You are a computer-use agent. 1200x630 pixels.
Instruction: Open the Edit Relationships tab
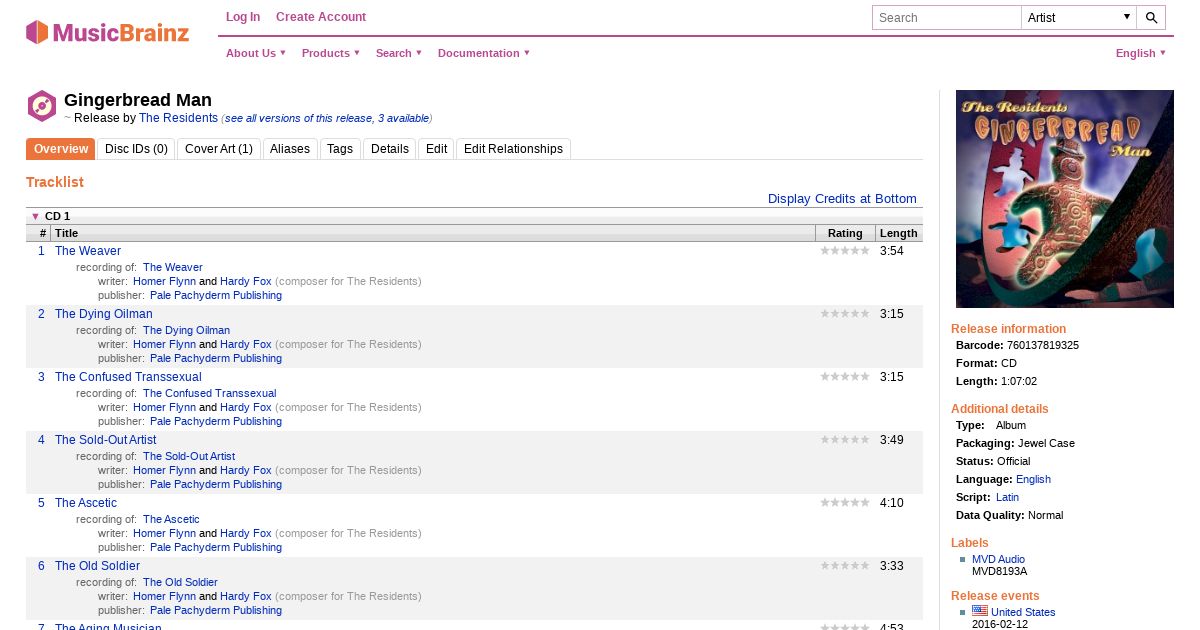pyautogui.click(x=513, y=149)
